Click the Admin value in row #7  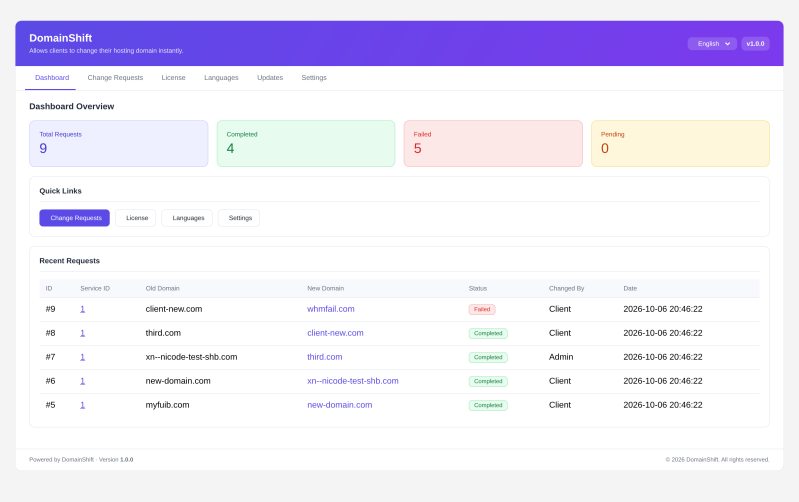click(561, 357)
